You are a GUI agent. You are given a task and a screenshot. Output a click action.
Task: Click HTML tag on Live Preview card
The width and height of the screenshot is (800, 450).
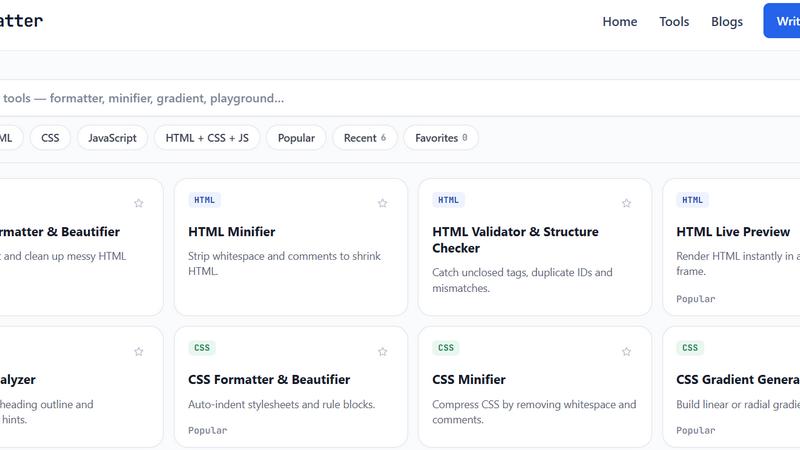pyautogui.click(x=692, y=200)
